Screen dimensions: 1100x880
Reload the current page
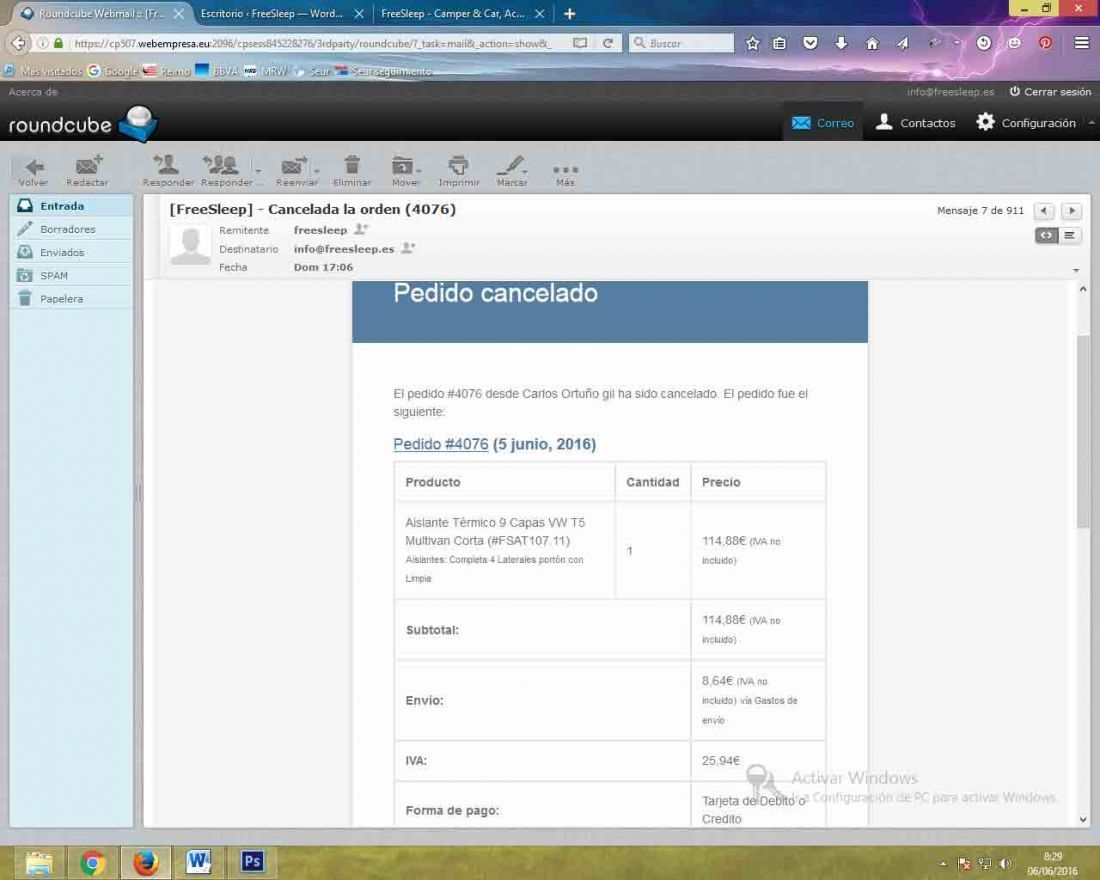[608, 43]
